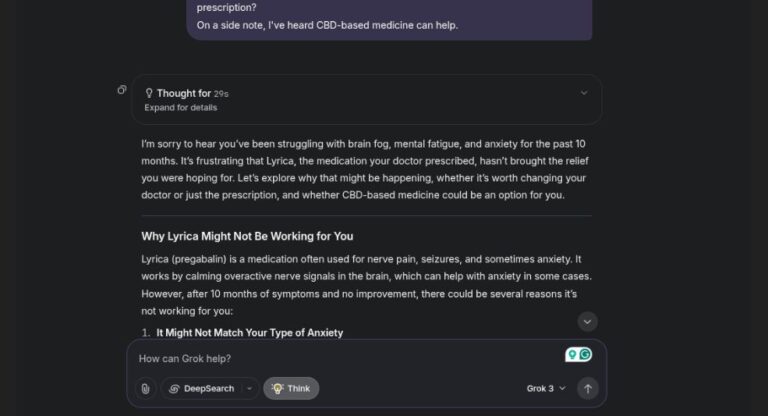Click the Expand for details text
The width and height of the screenshot is (768, 416).
click(181, 108)
